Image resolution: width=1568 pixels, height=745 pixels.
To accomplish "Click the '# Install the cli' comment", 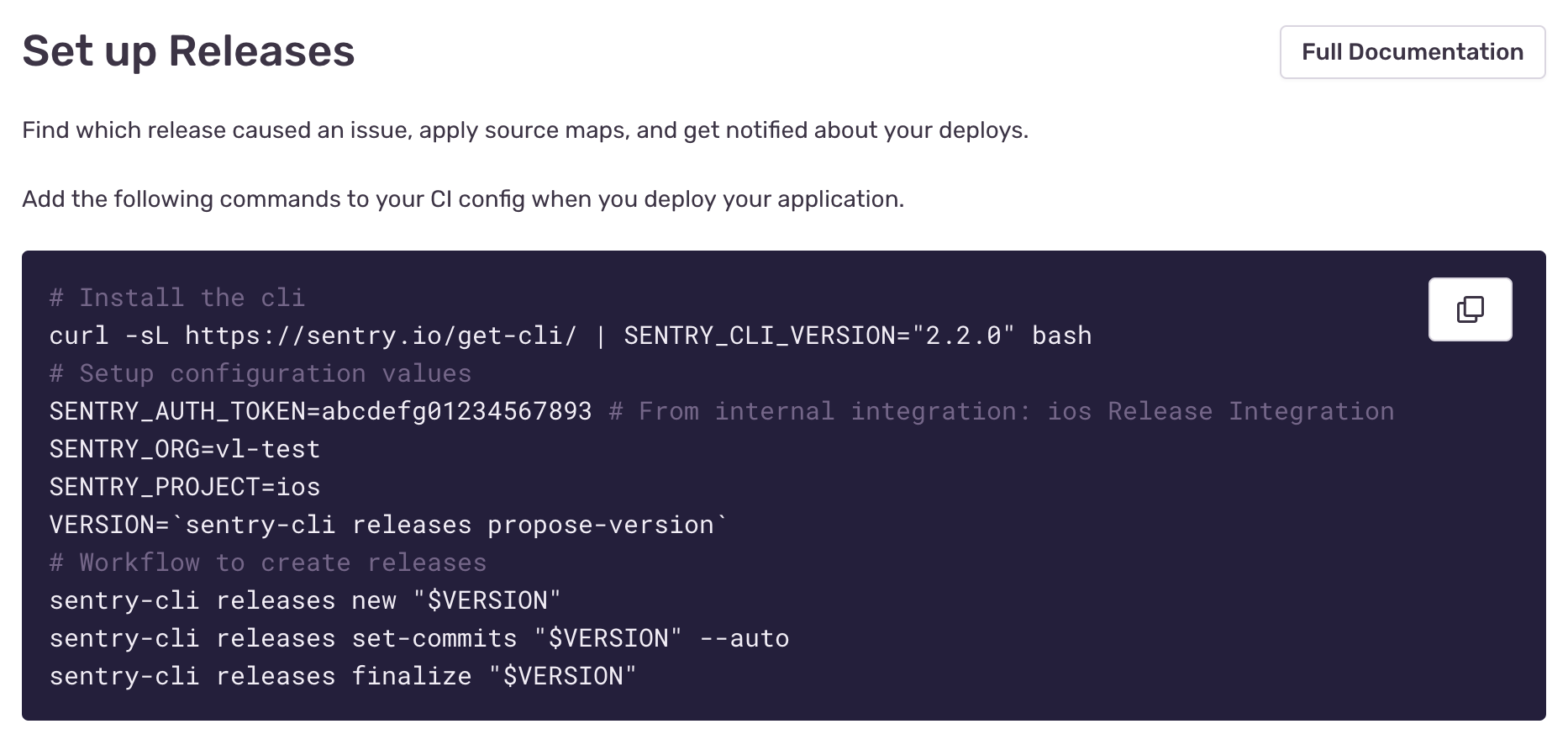I will [177, 297].
